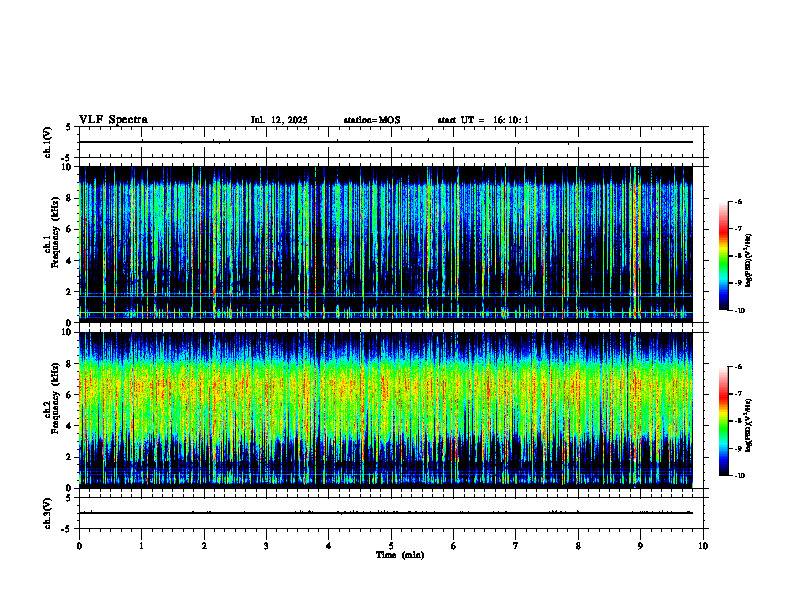Screen dimensions: 792x612
Task: Click time-axis tick label "1"
Action: 141,546
